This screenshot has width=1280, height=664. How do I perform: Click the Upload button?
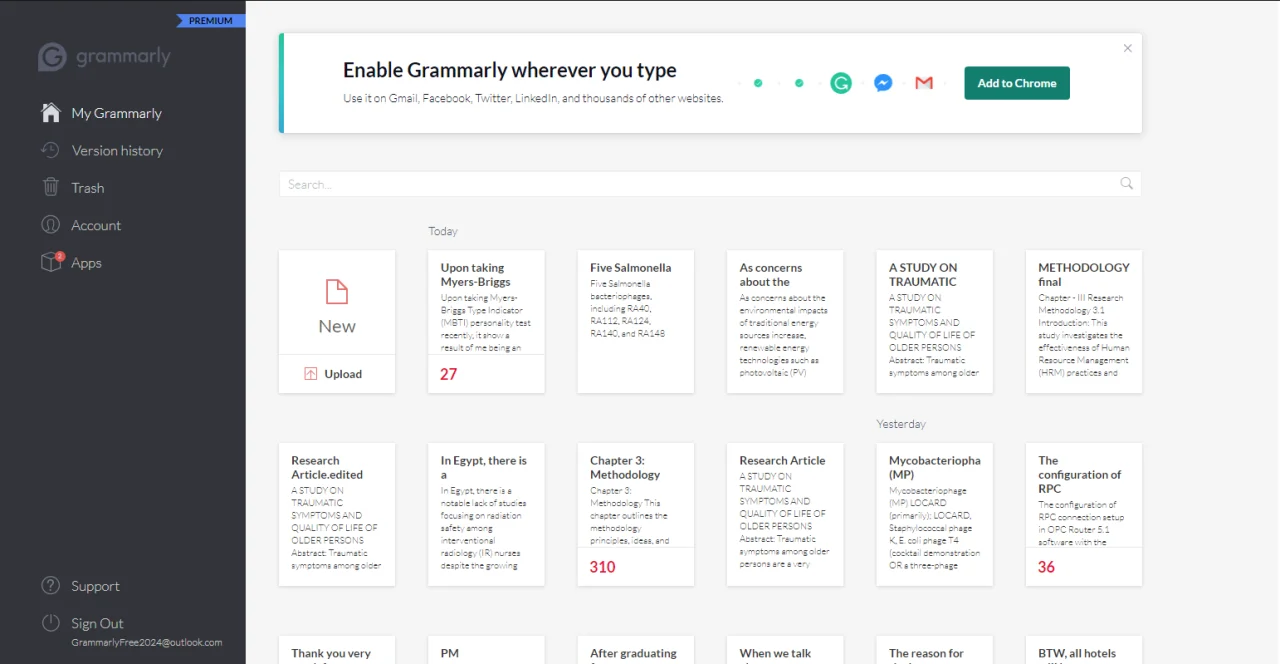click(x=337, y=374)
